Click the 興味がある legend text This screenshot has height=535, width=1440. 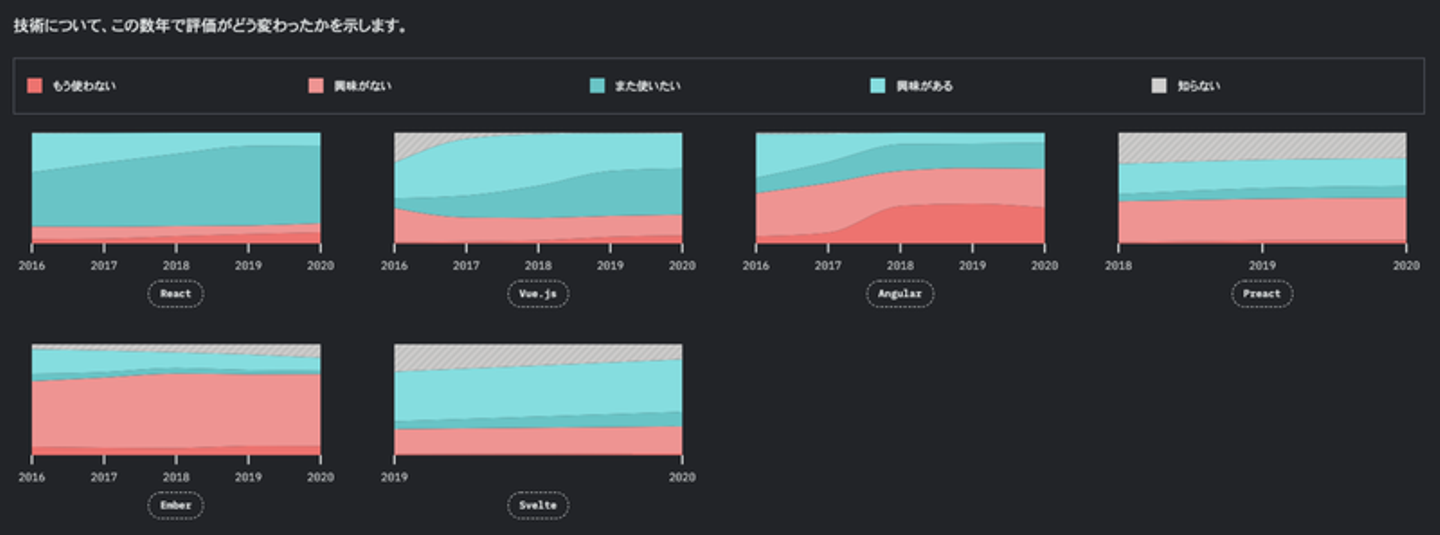[x=925, y=86]
